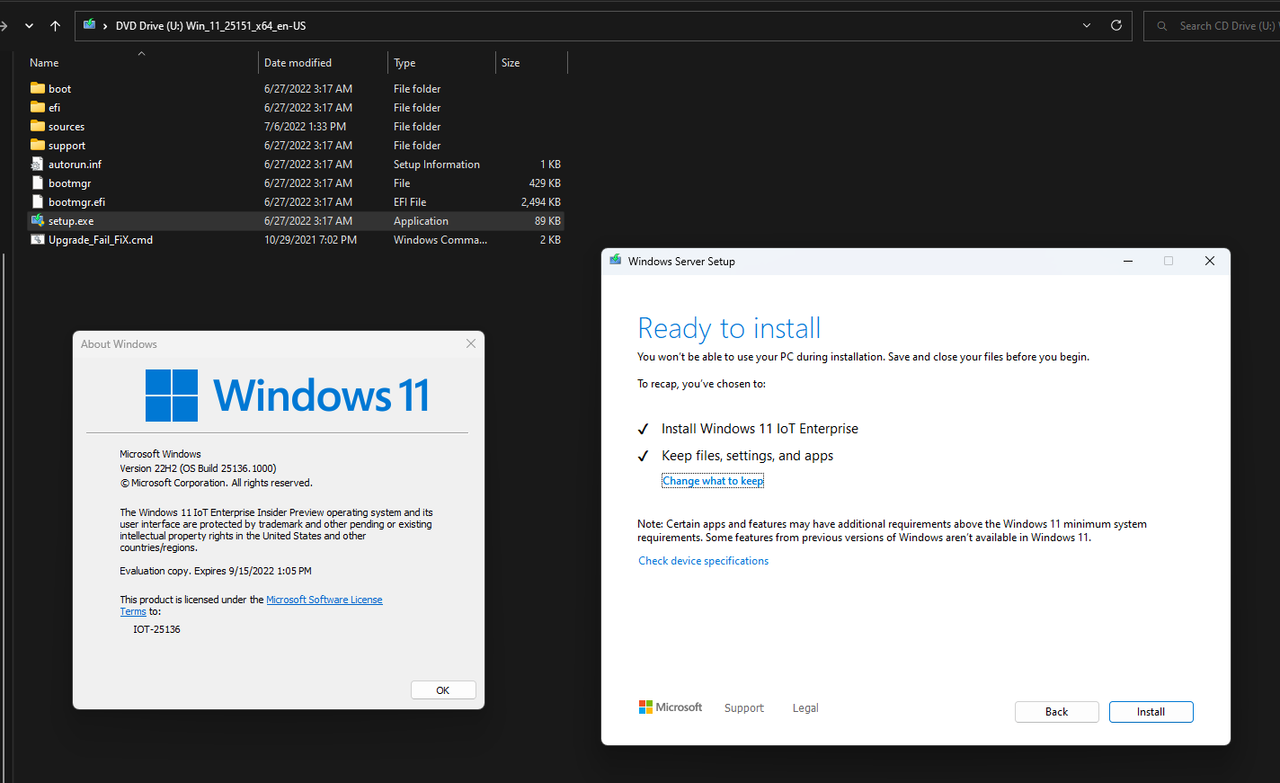Click the 429 KB size cell
This screenshot has width=1280, height=783.
tap(546, 183)
